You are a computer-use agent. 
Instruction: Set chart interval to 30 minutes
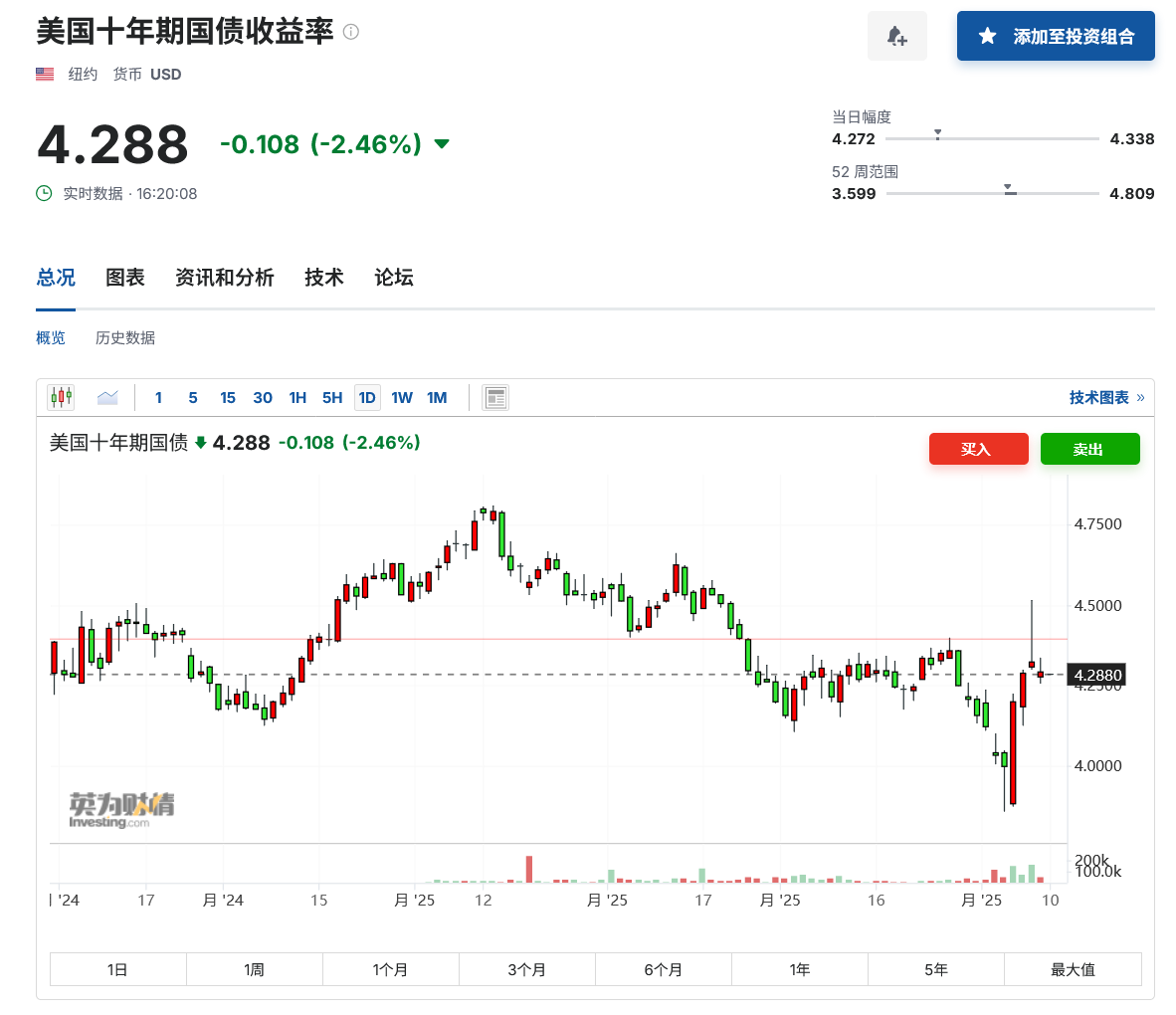(263, 398)
